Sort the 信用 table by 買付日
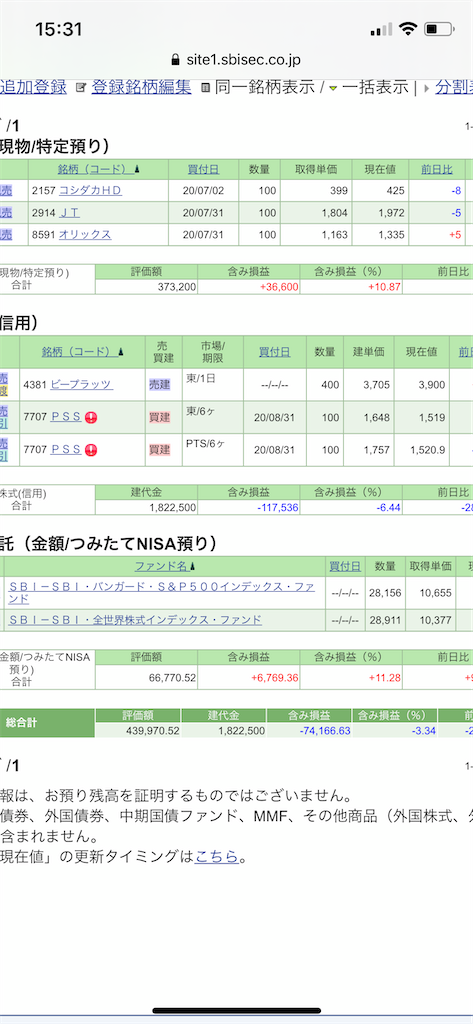The image size is (473, 1024). point(275,352)
